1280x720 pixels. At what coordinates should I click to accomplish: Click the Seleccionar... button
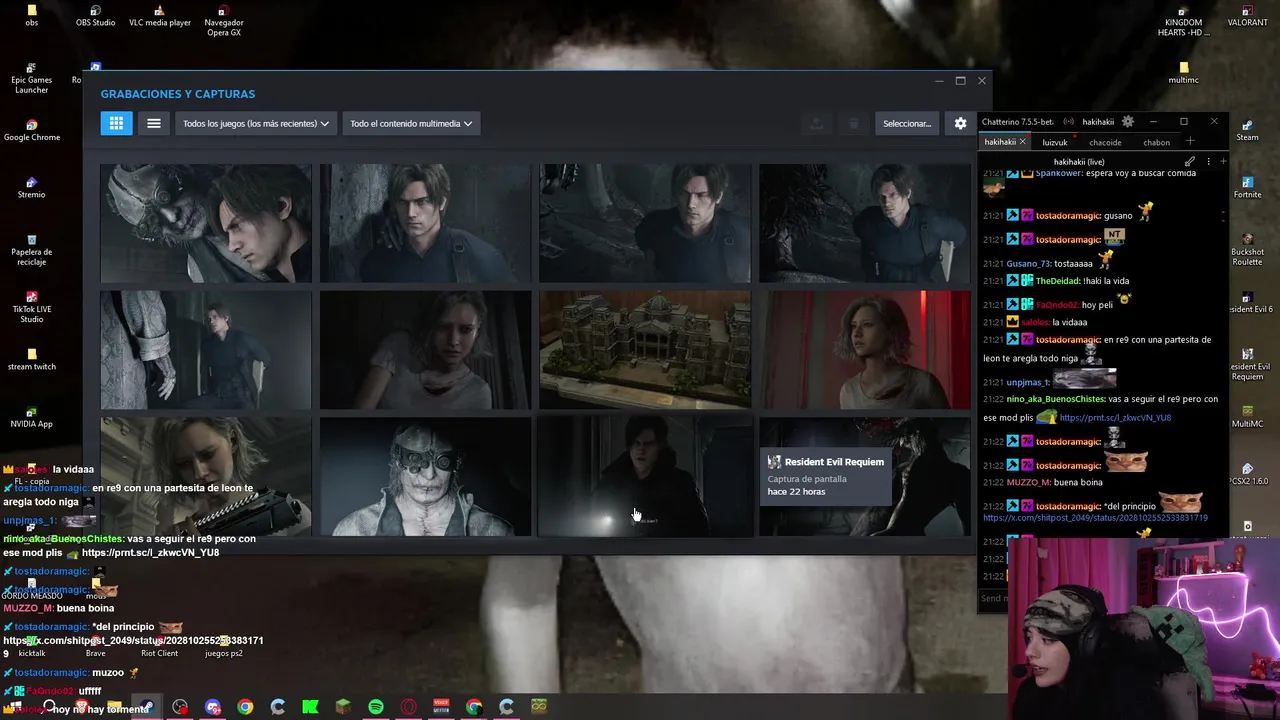point(907,123)
